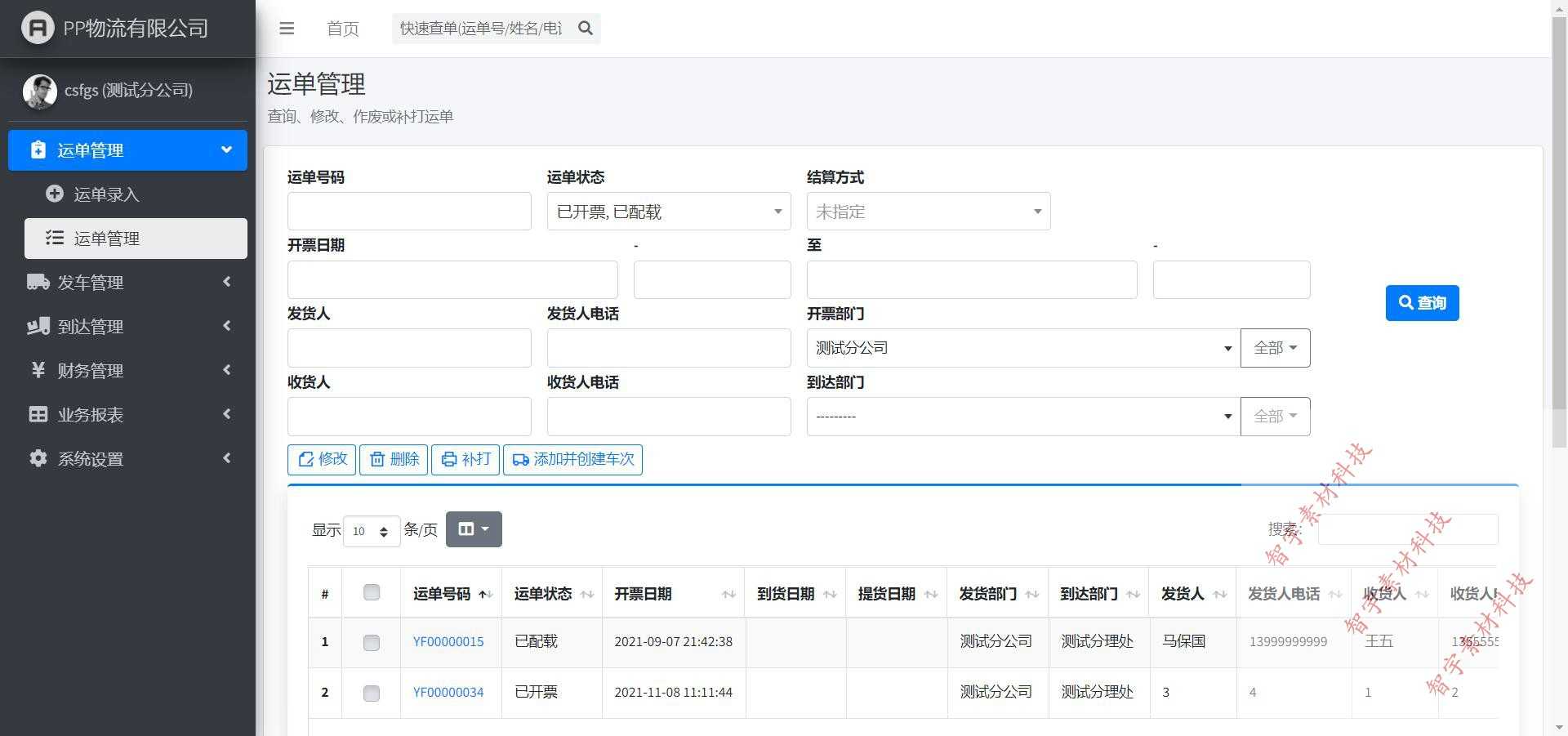Sort table by 到货日期 column arrows
1568x736 pixels.
pos(831,594)
